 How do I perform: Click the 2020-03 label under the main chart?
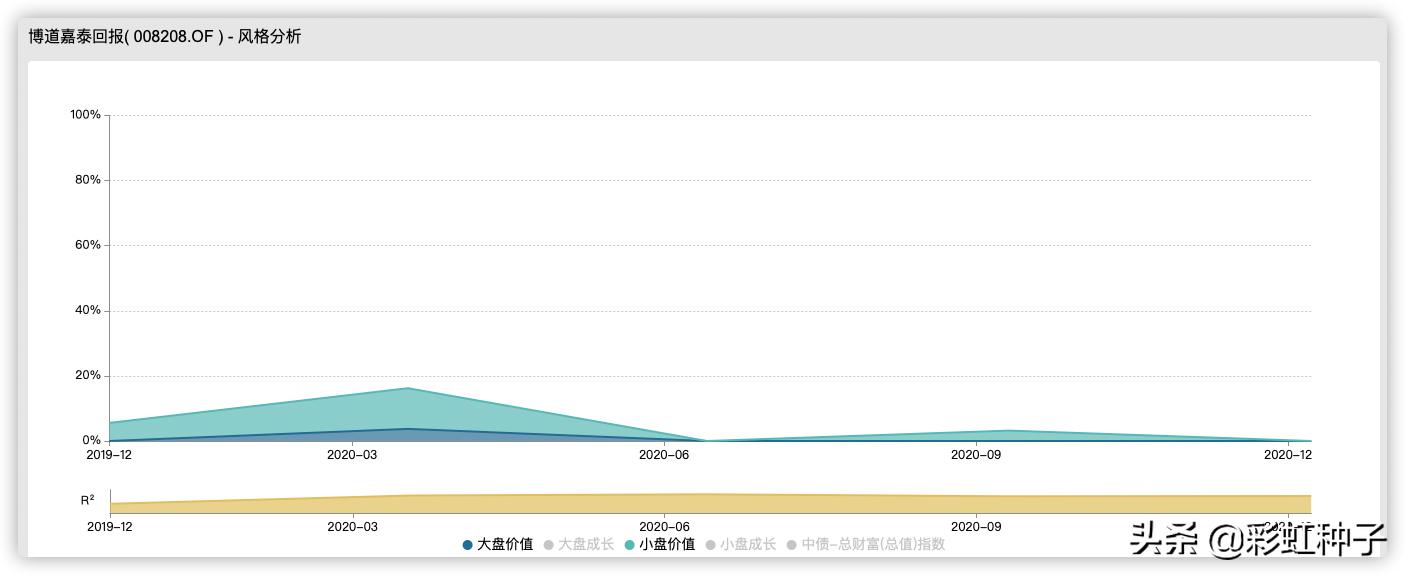(352, 455)
